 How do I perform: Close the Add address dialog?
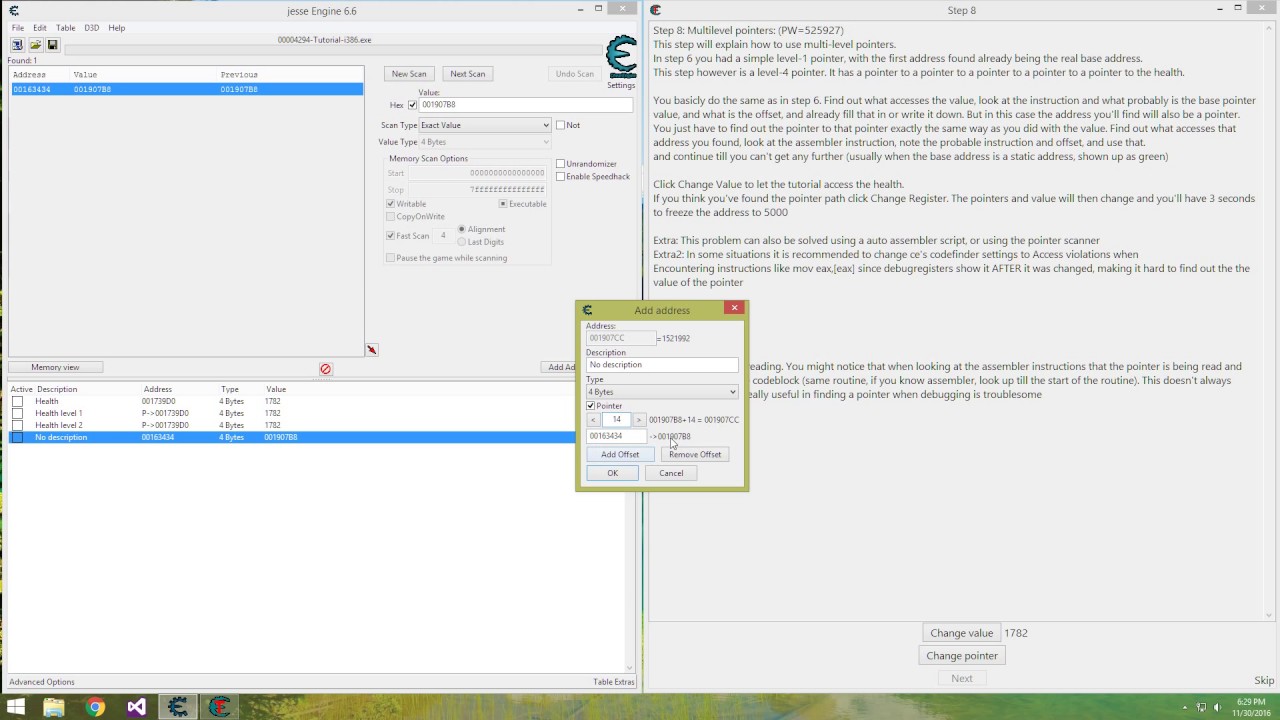point(734,308)
